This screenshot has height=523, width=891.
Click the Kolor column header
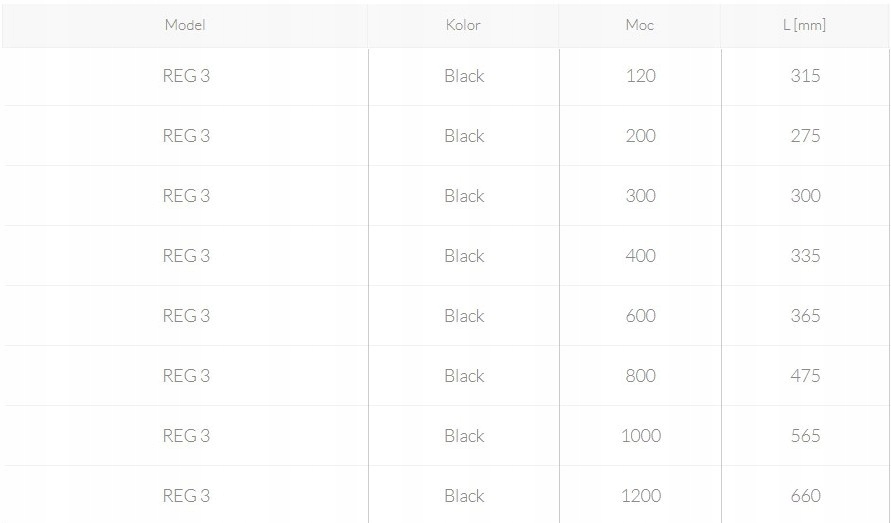click(463, 25)
